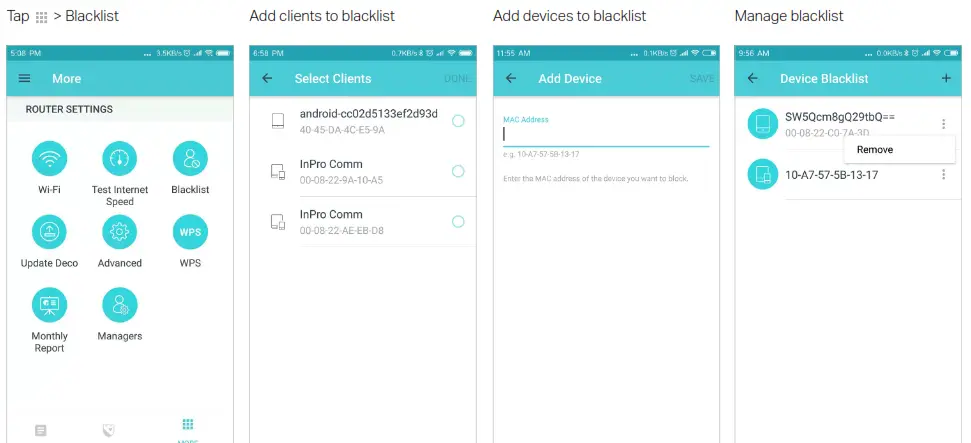Select the android-cc02d5133ef2d93d client radio button
971x443 pixels.
pos(458,121)
